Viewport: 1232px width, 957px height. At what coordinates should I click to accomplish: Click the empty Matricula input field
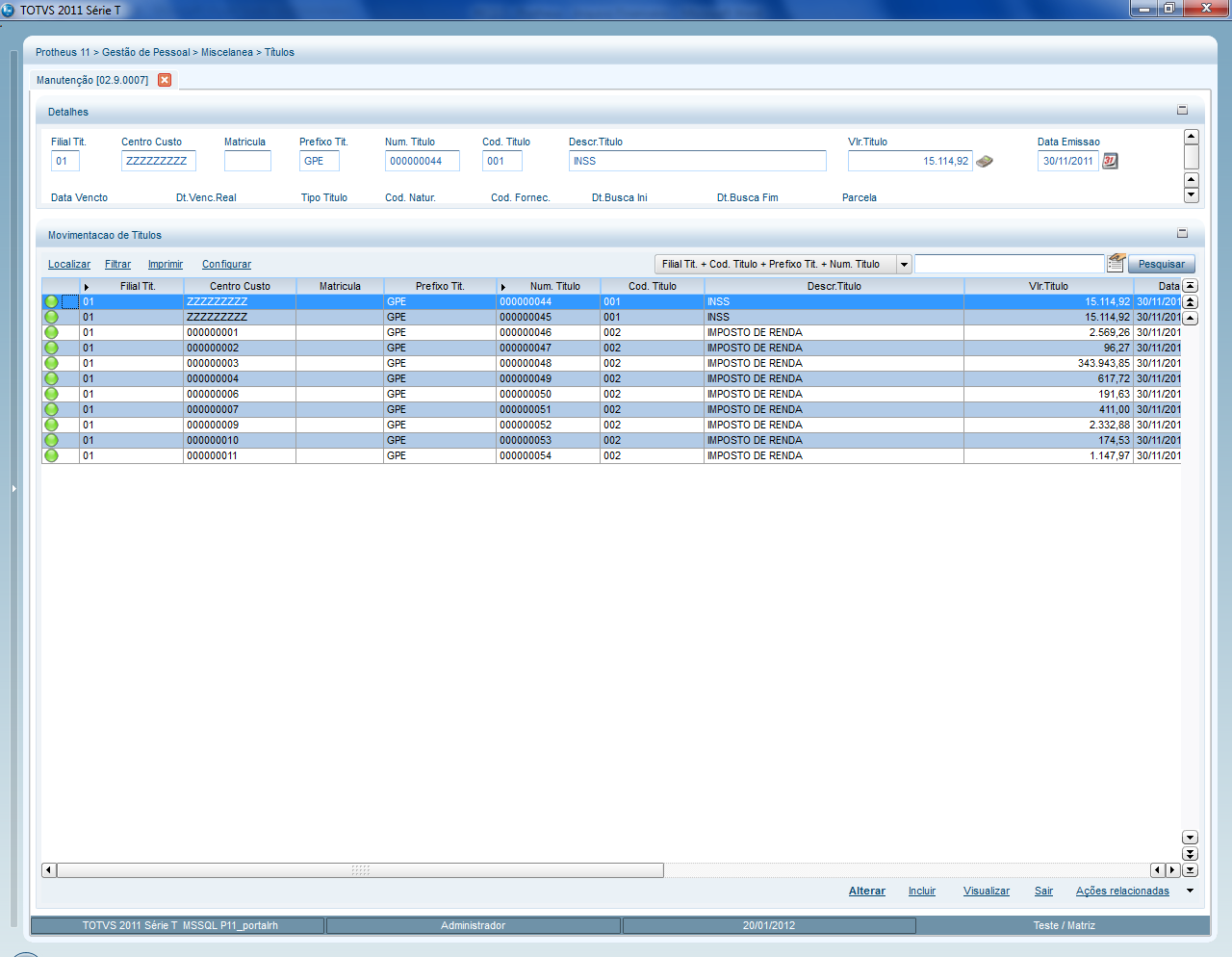pos(247,161)
